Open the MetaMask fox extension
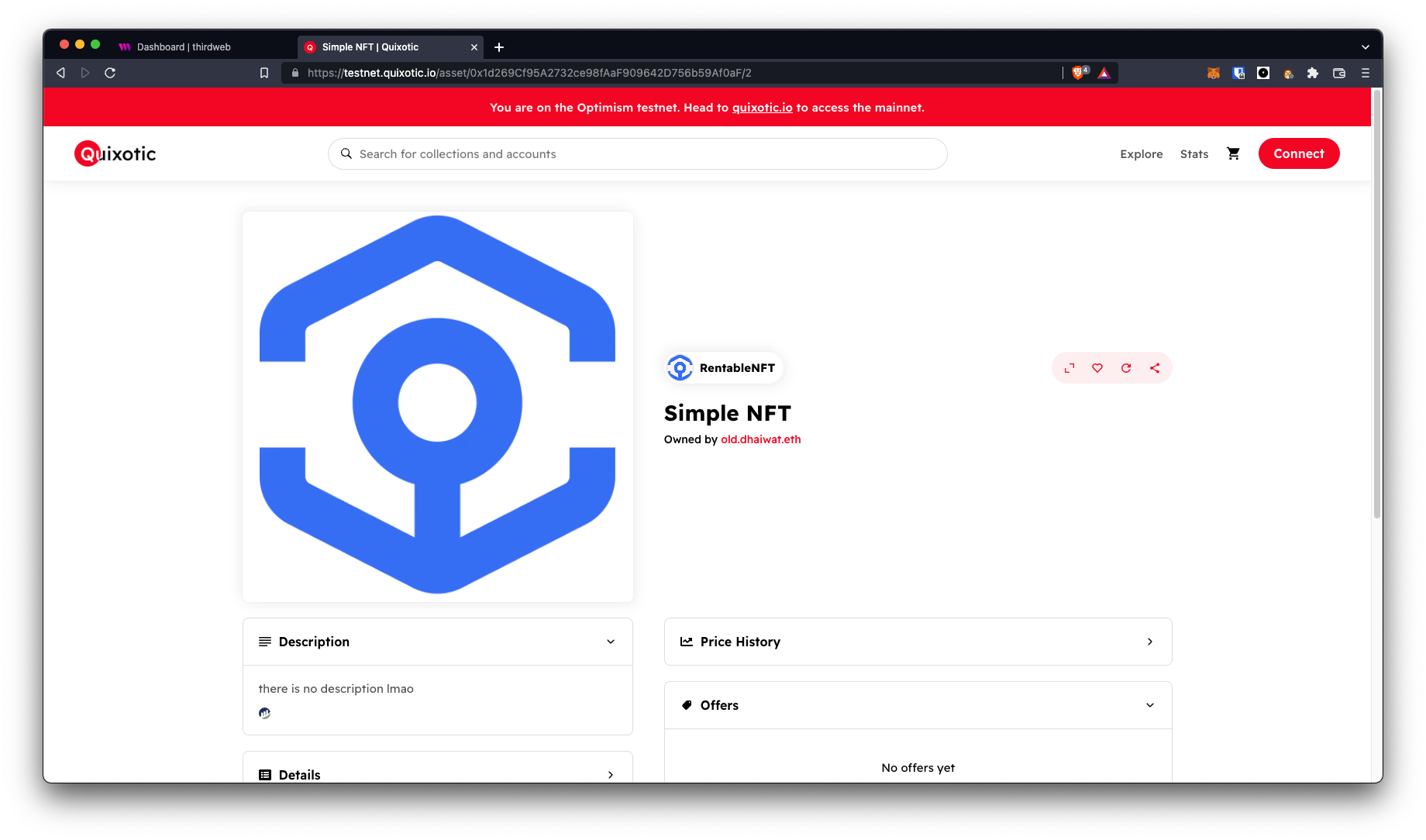Screen dimensions: 1426x840 tap(1214, 73)
